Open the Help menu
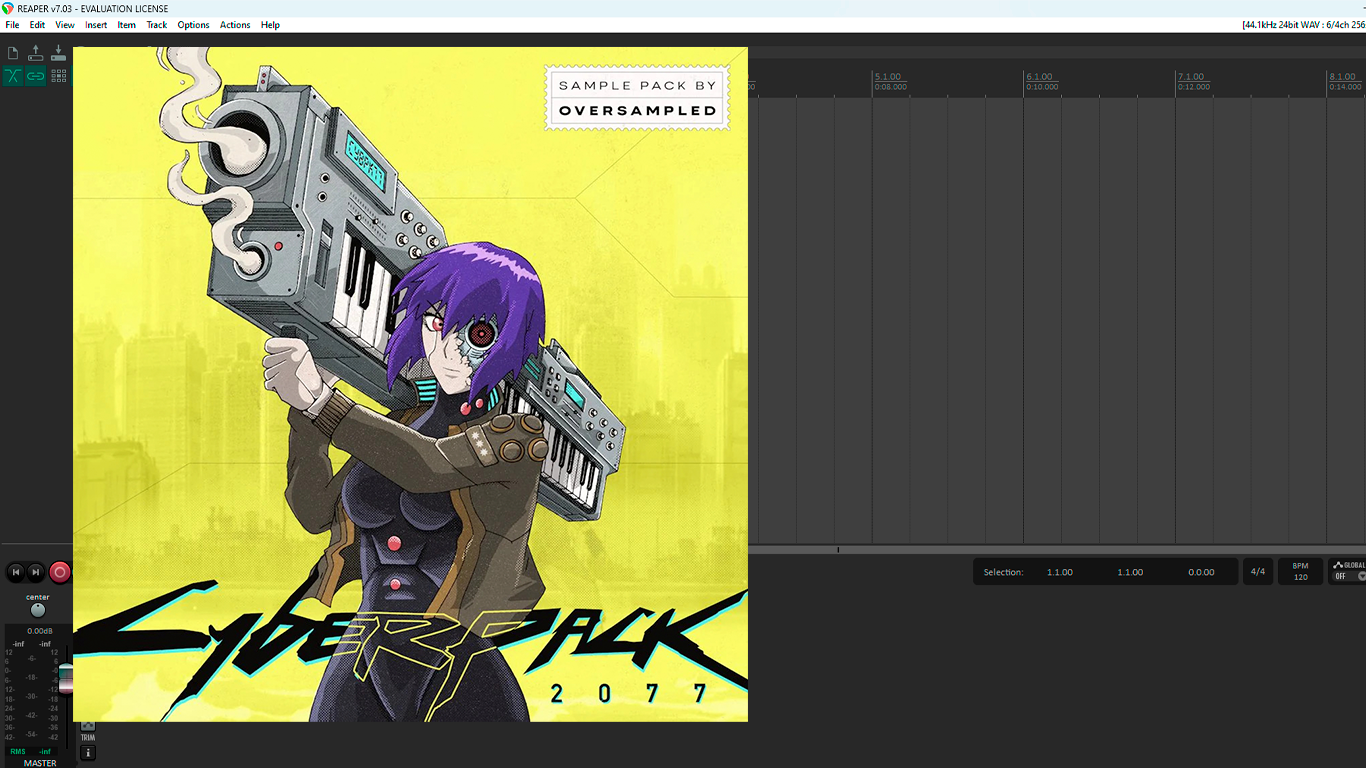 pyautogui.click(x=270, y=25)
